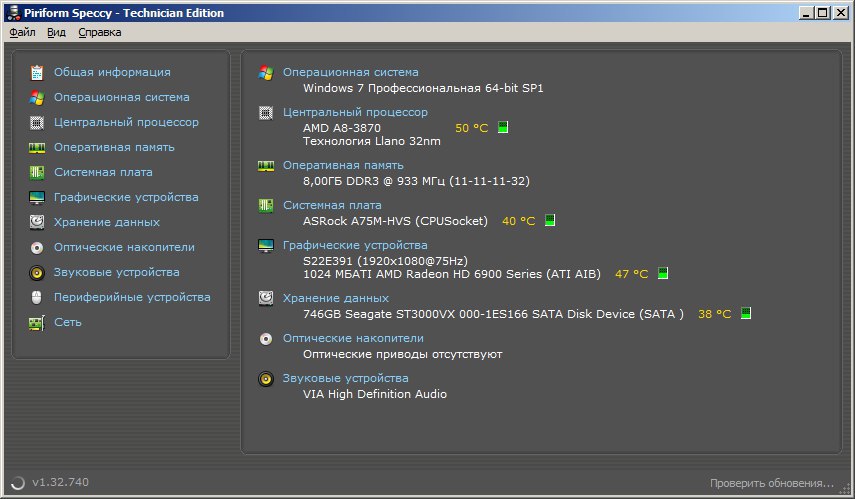Click the update spinner icon near version
Screen dimensions: 855x499
click(17, 483)
